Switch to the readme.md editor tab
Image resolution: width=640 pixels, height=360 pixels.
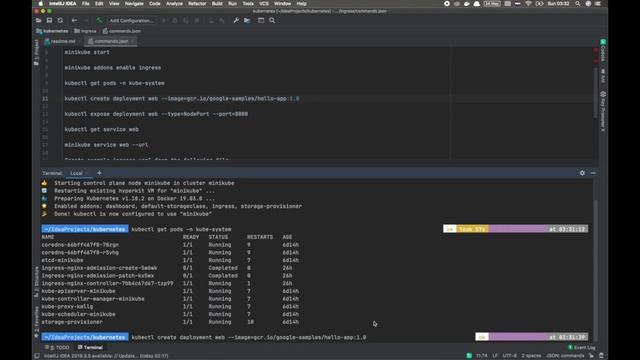tap(61, 41)
